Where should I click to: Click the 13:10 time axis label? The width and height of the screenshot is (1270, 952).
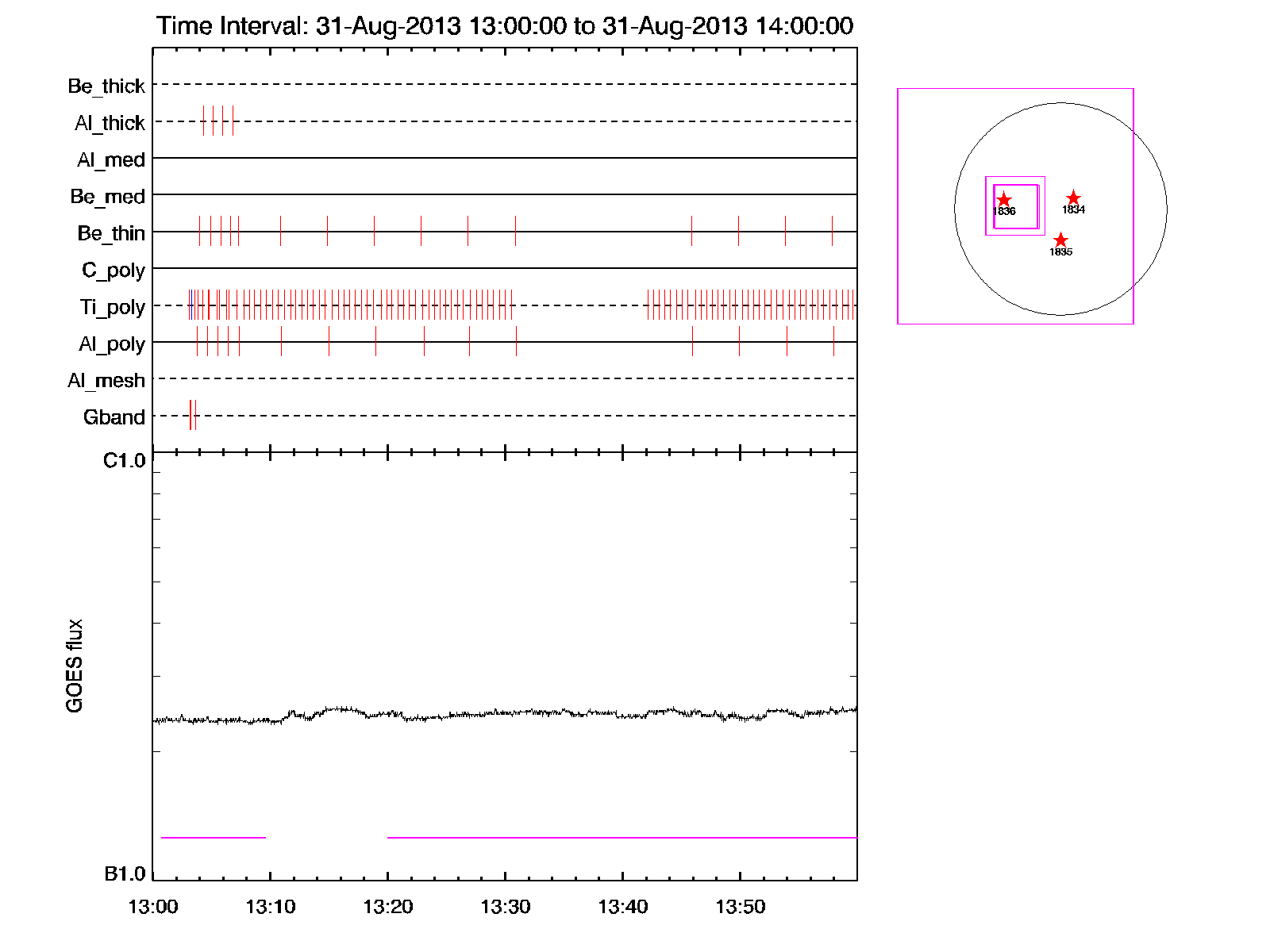pos(270,907)
